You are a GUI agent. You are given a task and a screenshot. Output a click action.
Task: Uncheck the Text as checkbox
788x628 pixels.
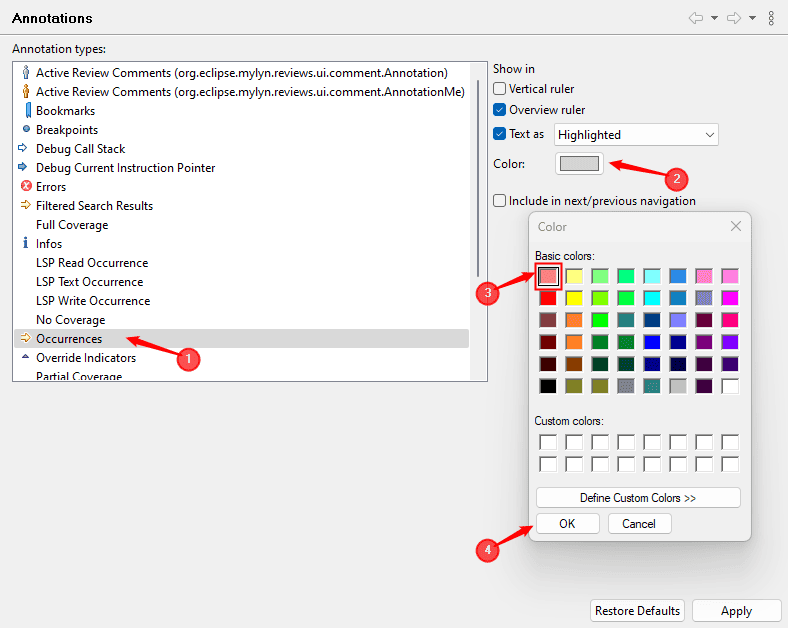[500, 134]
